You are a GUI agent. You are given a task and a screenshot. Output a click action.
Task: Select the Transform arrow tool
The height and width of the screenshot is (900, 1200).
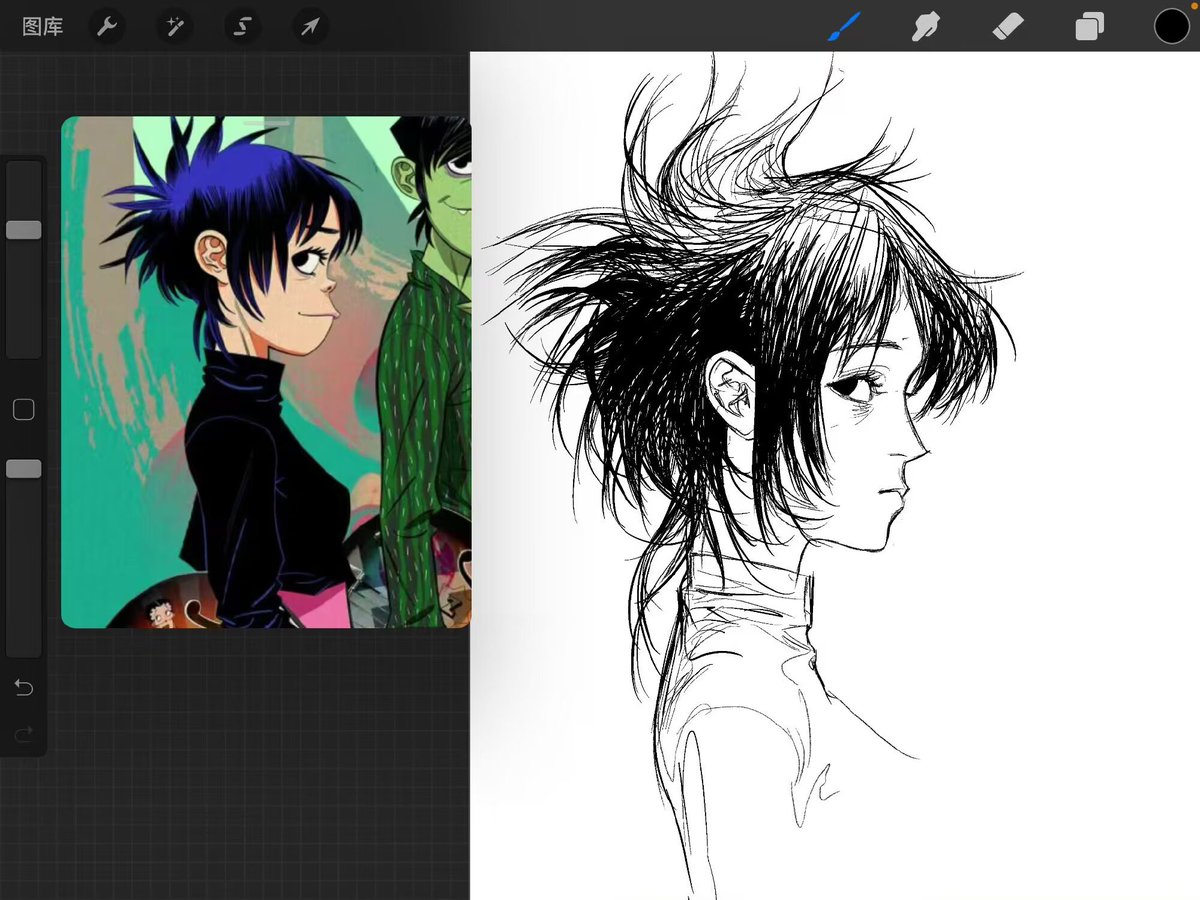point(311,27)
